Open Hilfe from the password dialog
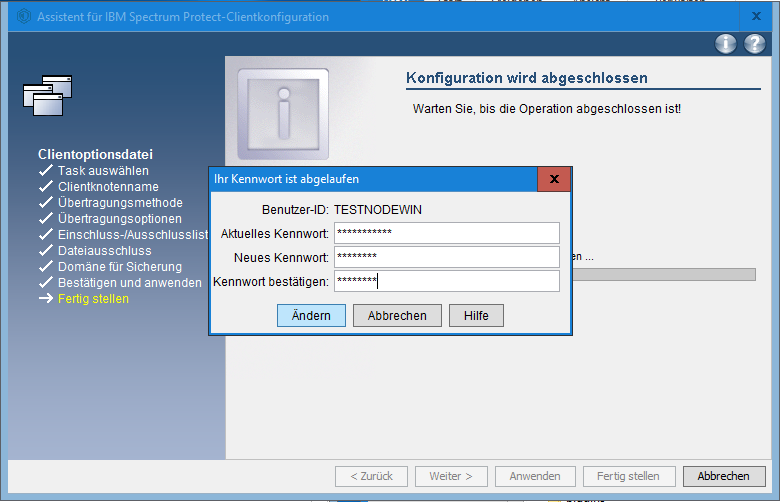Screen dimensions: 780x502 (476, 316)
